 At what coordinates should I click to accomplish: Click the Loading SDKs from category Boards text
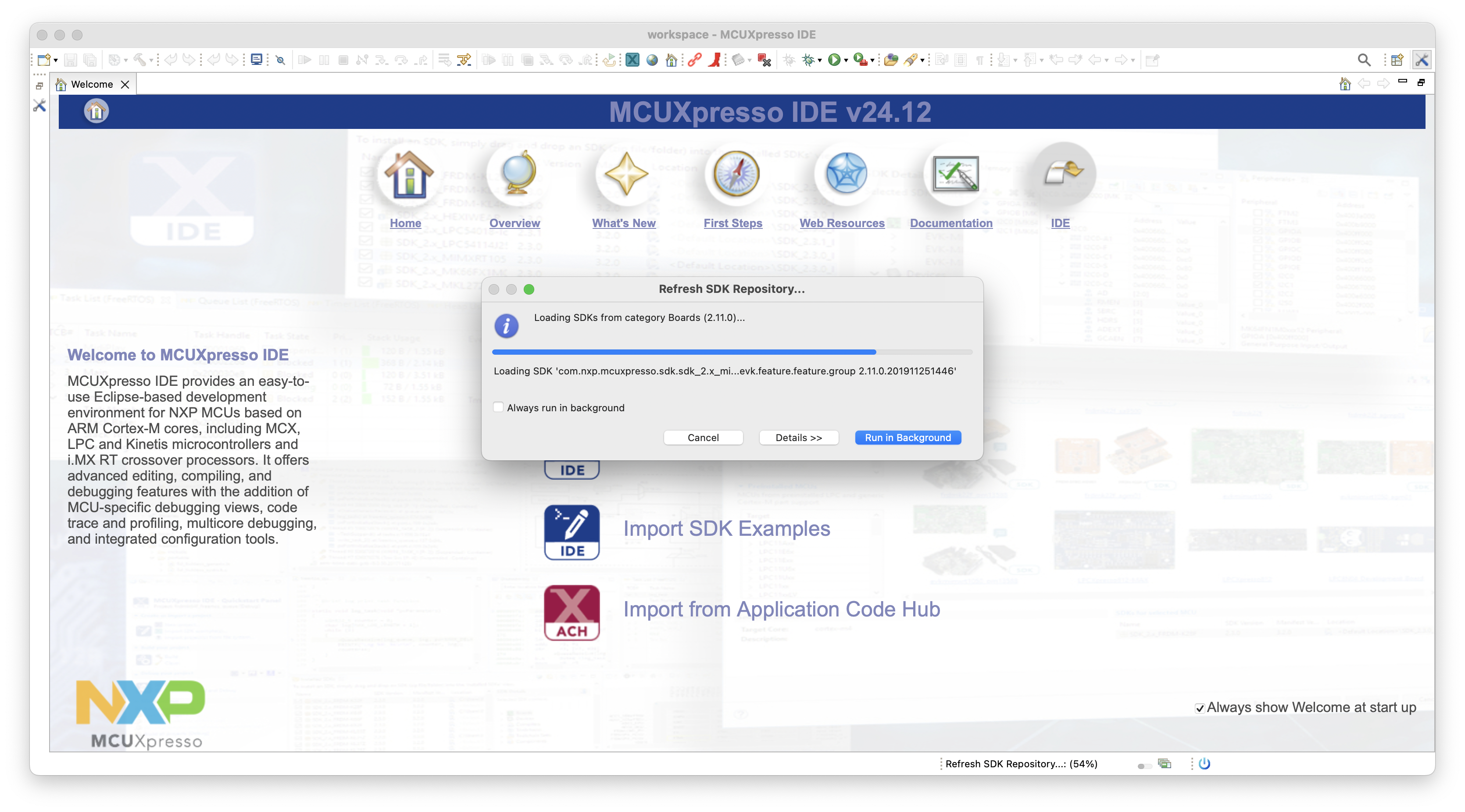[x=639, y=317]
